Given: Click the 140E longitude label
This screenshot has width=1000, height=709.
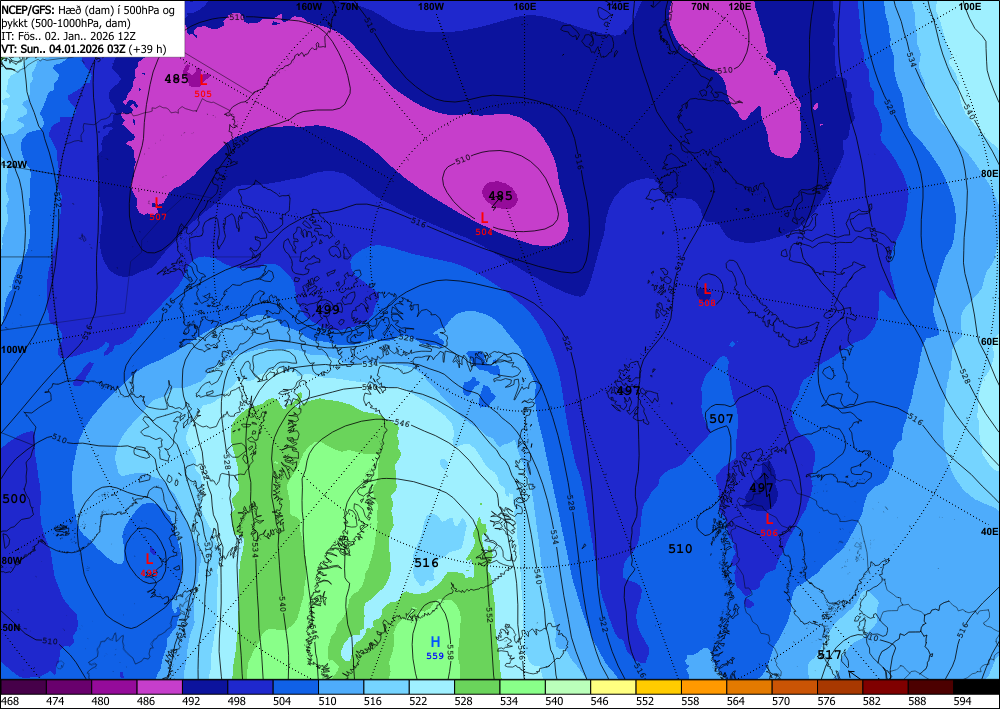Looking at the screenshot, I should [x=617, y=6].
